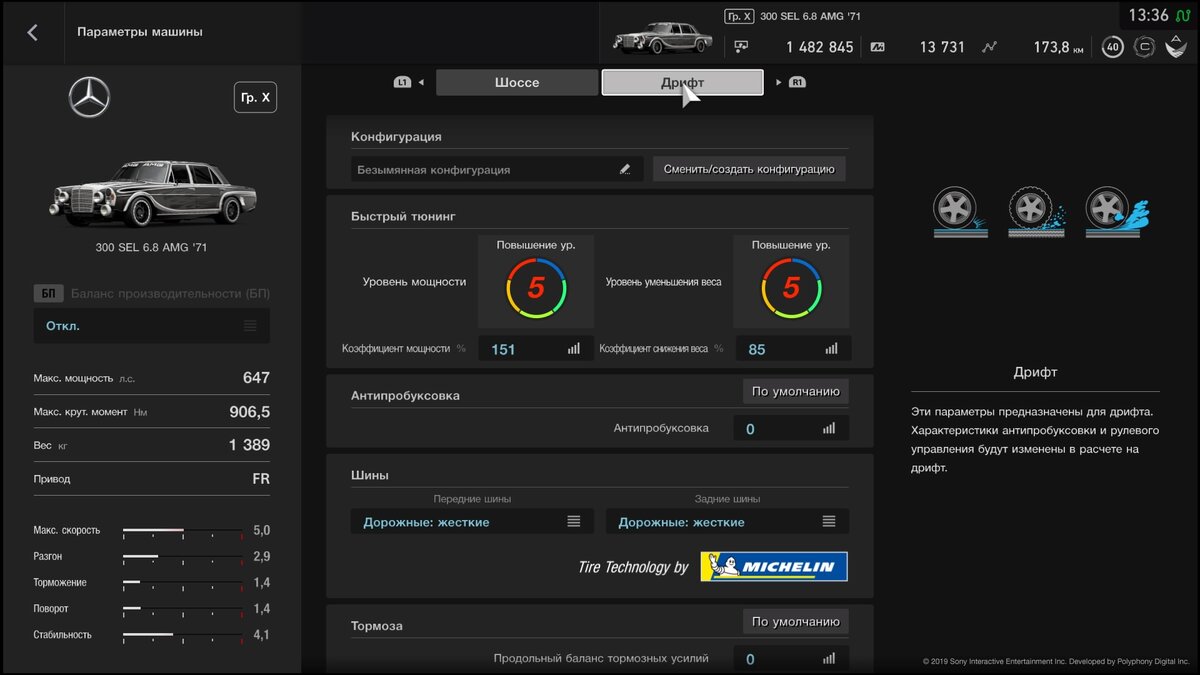Image resolution: width=1200 pixels, height=675 pixels.
Task: Click the Вес value 1 389
Action: (x=249, y=445)
